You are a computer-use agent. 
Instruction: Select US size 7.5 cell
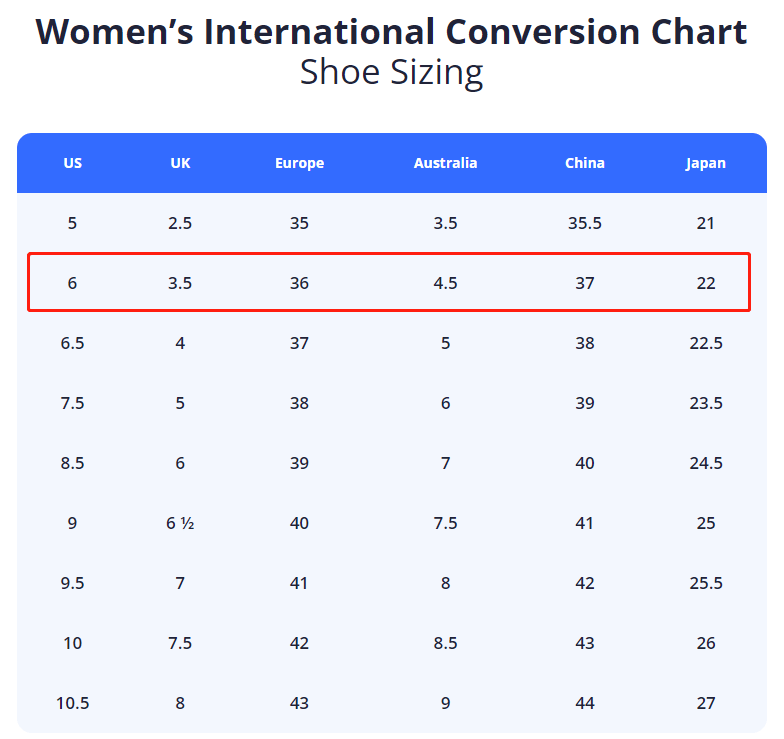tap(72, 403)
